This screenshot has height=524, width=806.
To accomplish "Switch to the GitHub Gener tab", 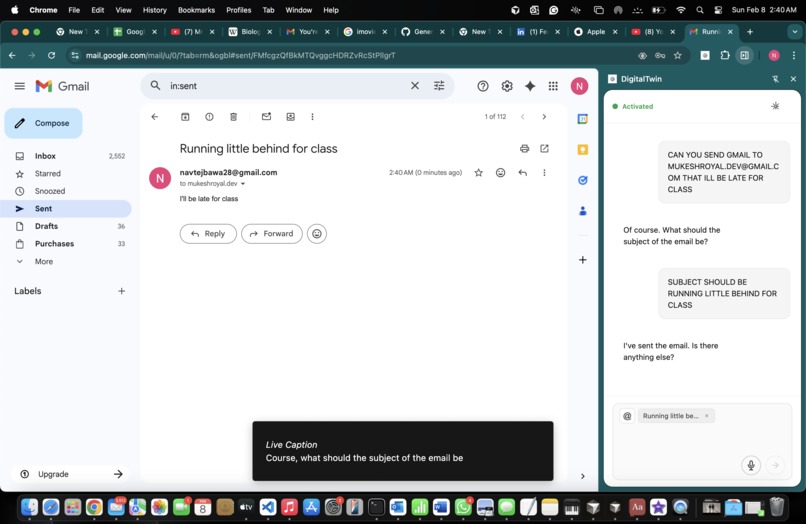I will click(423, 32).
